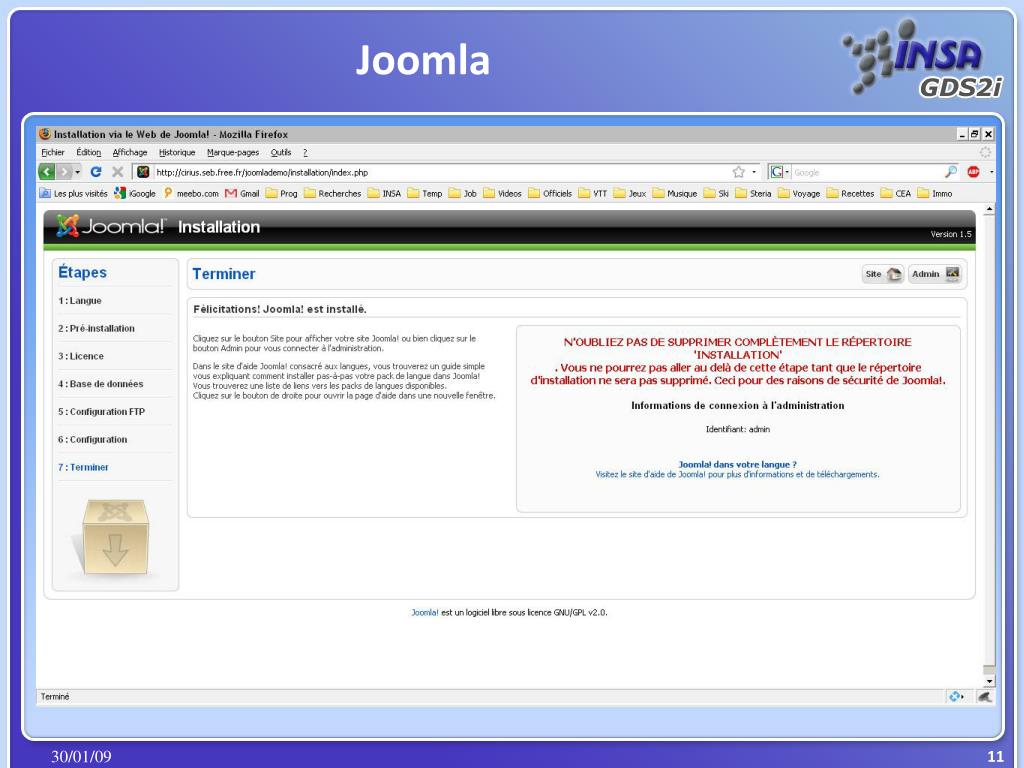Open the Steria bookmarks folder
Image resolution: width=1024 pixels, height=768 pixels.
pyautogui.click(x=753, y=193)
